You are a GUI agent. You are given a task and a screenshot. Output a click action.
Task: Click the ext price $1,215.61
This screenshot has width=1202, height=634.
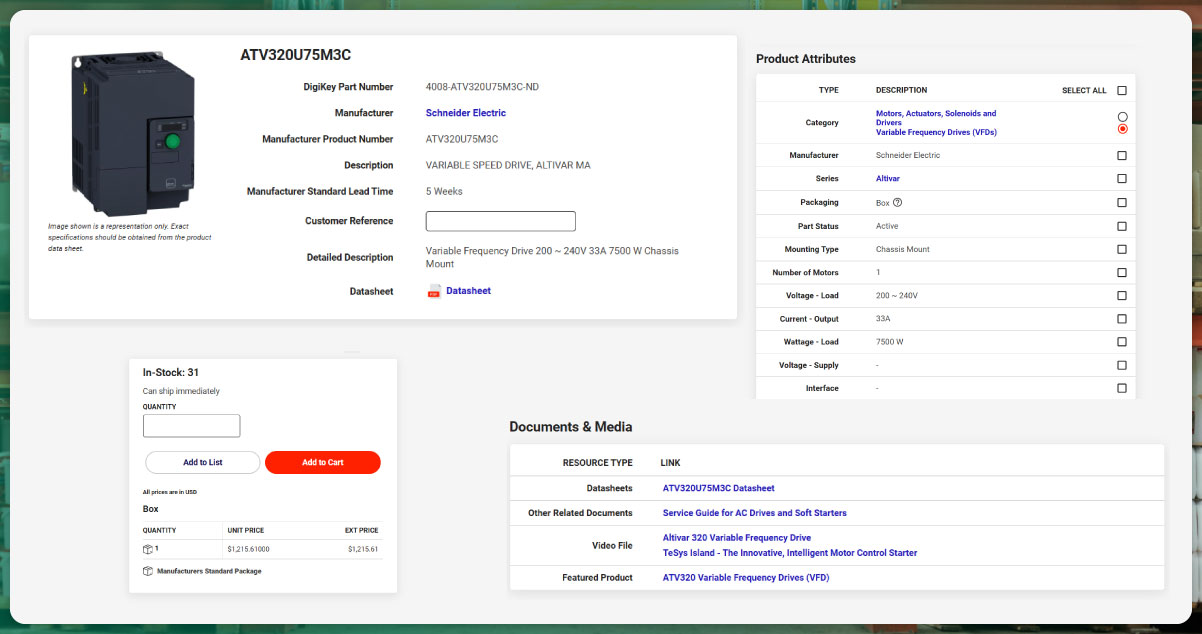[363, 549]
